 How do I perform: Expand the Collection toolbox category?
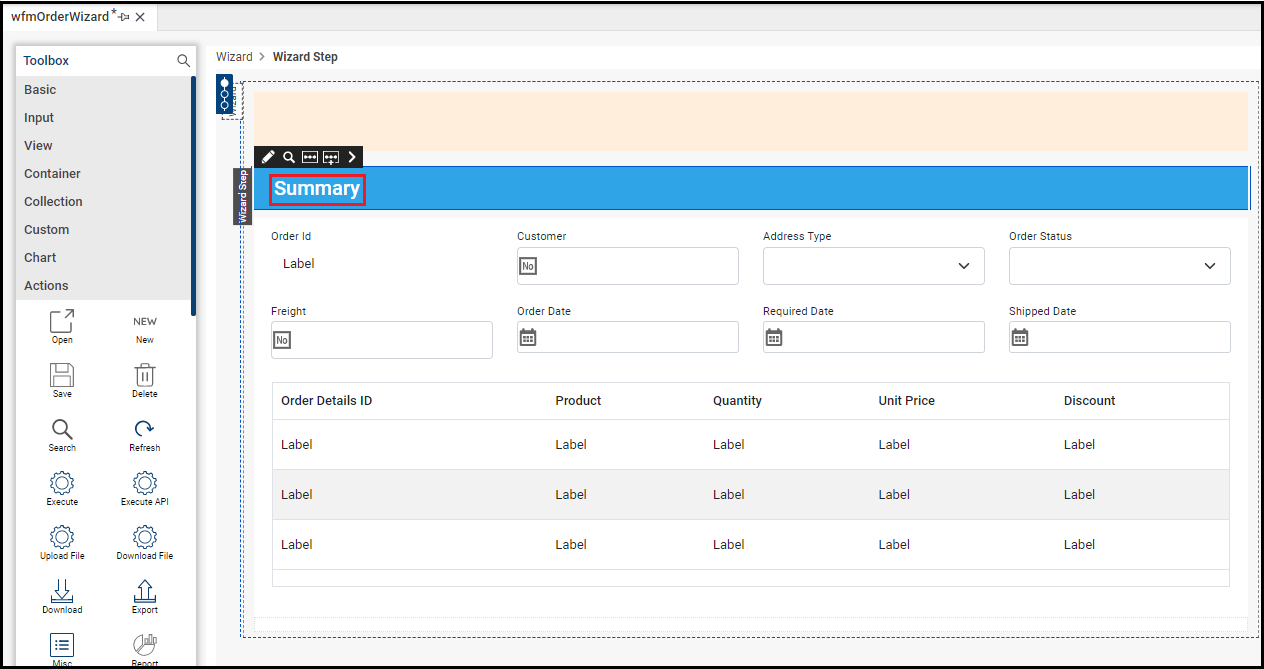(104, 202)
